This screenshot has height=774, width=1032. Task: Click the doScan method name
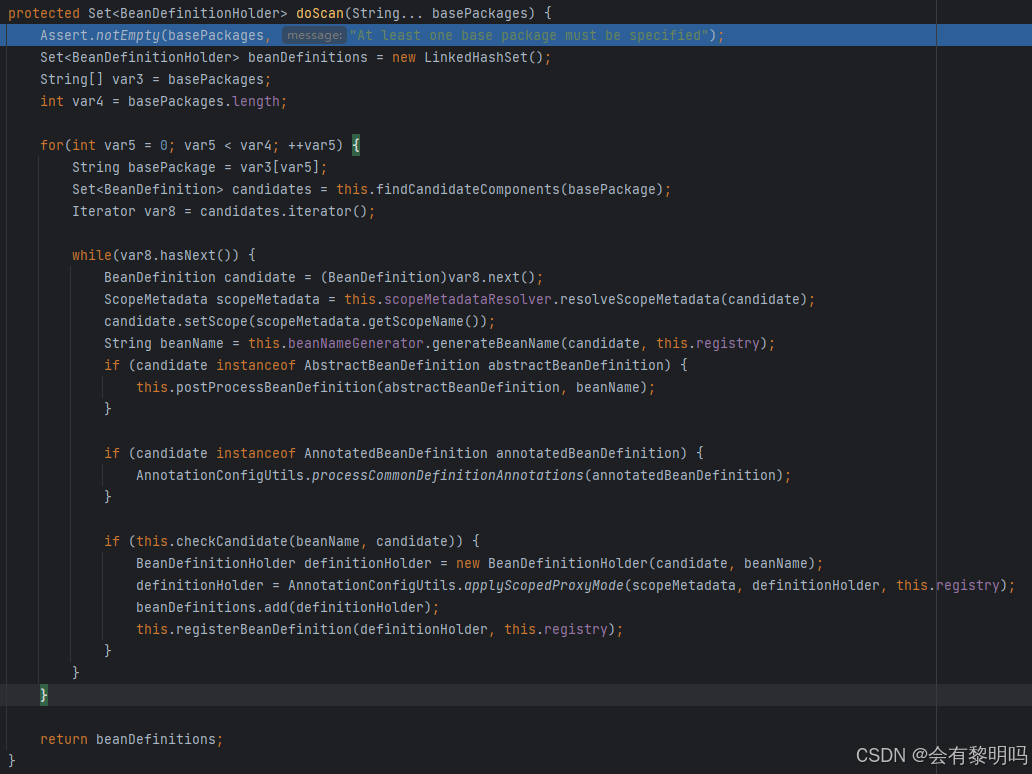(x=320, y=13)
